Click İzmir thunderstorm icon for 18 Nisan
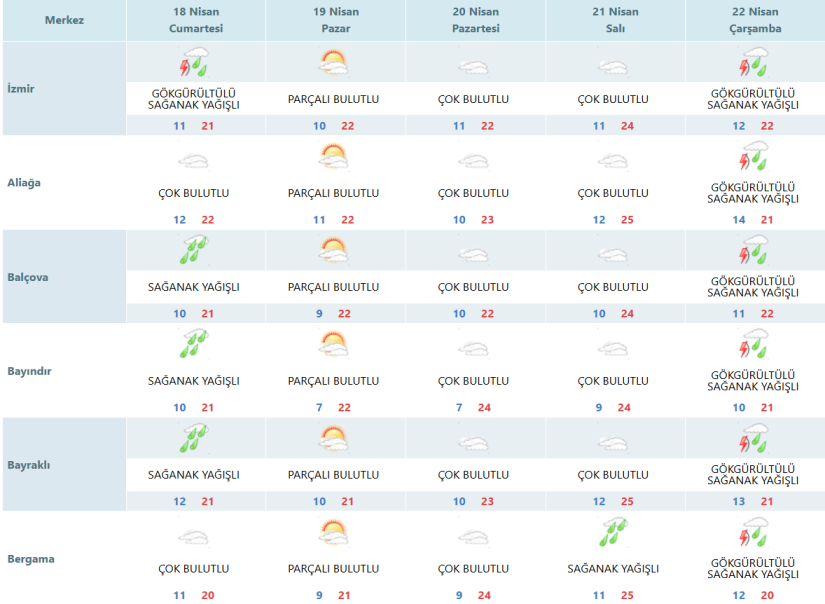 [x=194, y=65]
